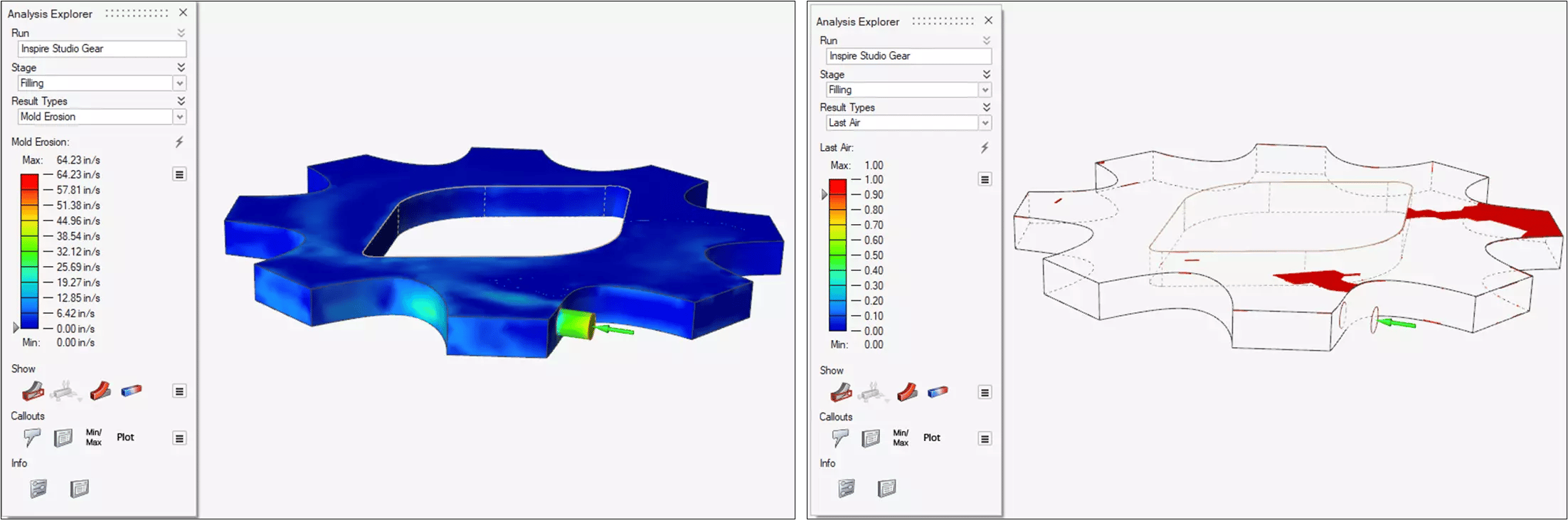1568x520 pixels.
Task: Click legend slider arrow near 0.00 in/s
Action: click(16, 328)
